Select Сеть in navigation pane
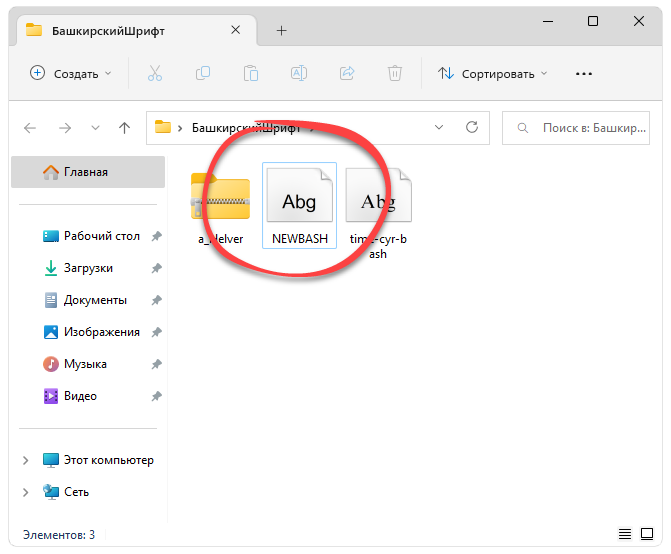 [66, 492]
